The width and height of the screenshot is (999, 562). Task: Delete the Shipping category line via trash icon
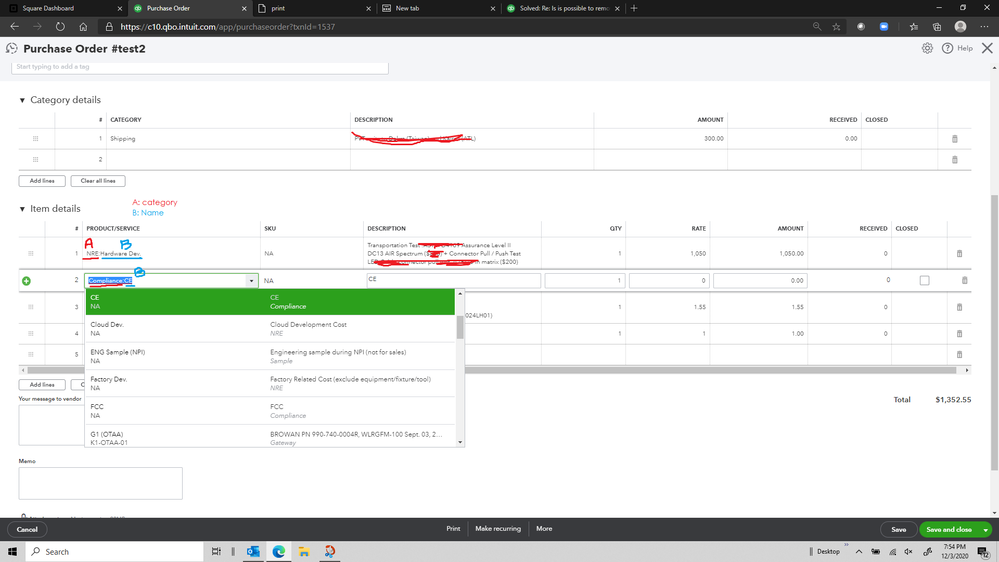(954, 139)
